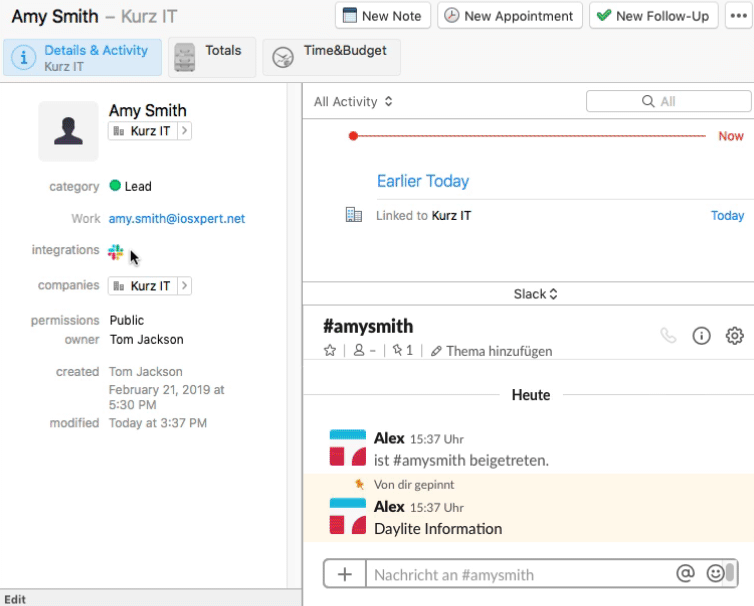Click the owner Tom Jackson value
This screenshot has height=606, width=754.
(x=147, y=340)
